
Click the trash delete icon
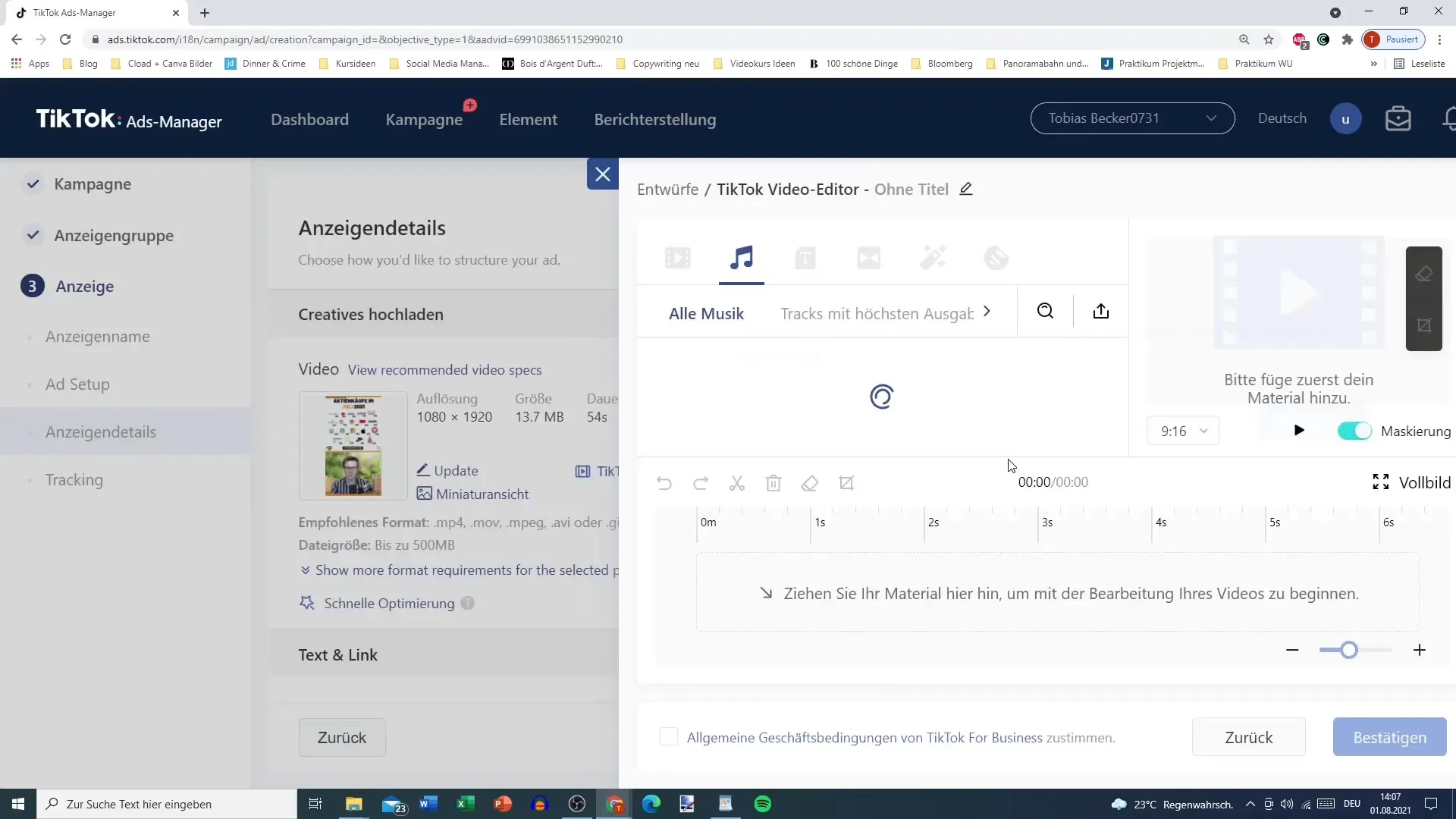(773, 483)
